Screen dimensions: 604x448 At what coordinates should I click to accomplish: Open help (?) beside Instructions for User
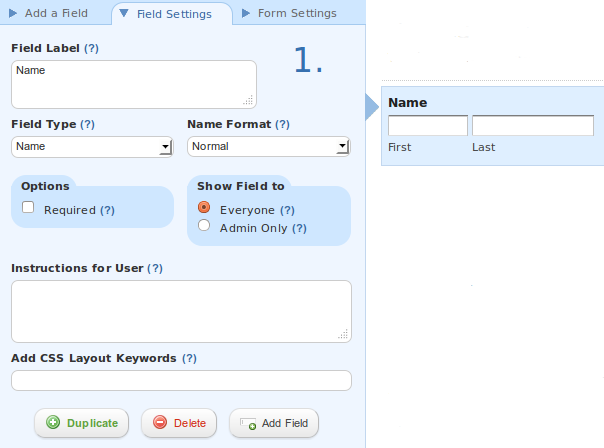click(x=155, y=268)
